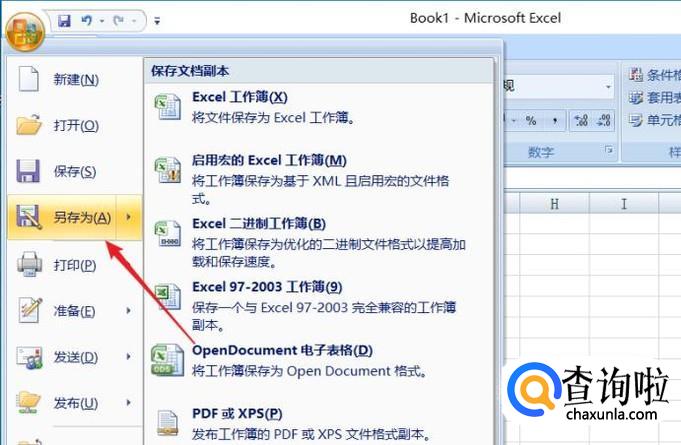Choose 发布(U) in the Office menu

(75, 403)
